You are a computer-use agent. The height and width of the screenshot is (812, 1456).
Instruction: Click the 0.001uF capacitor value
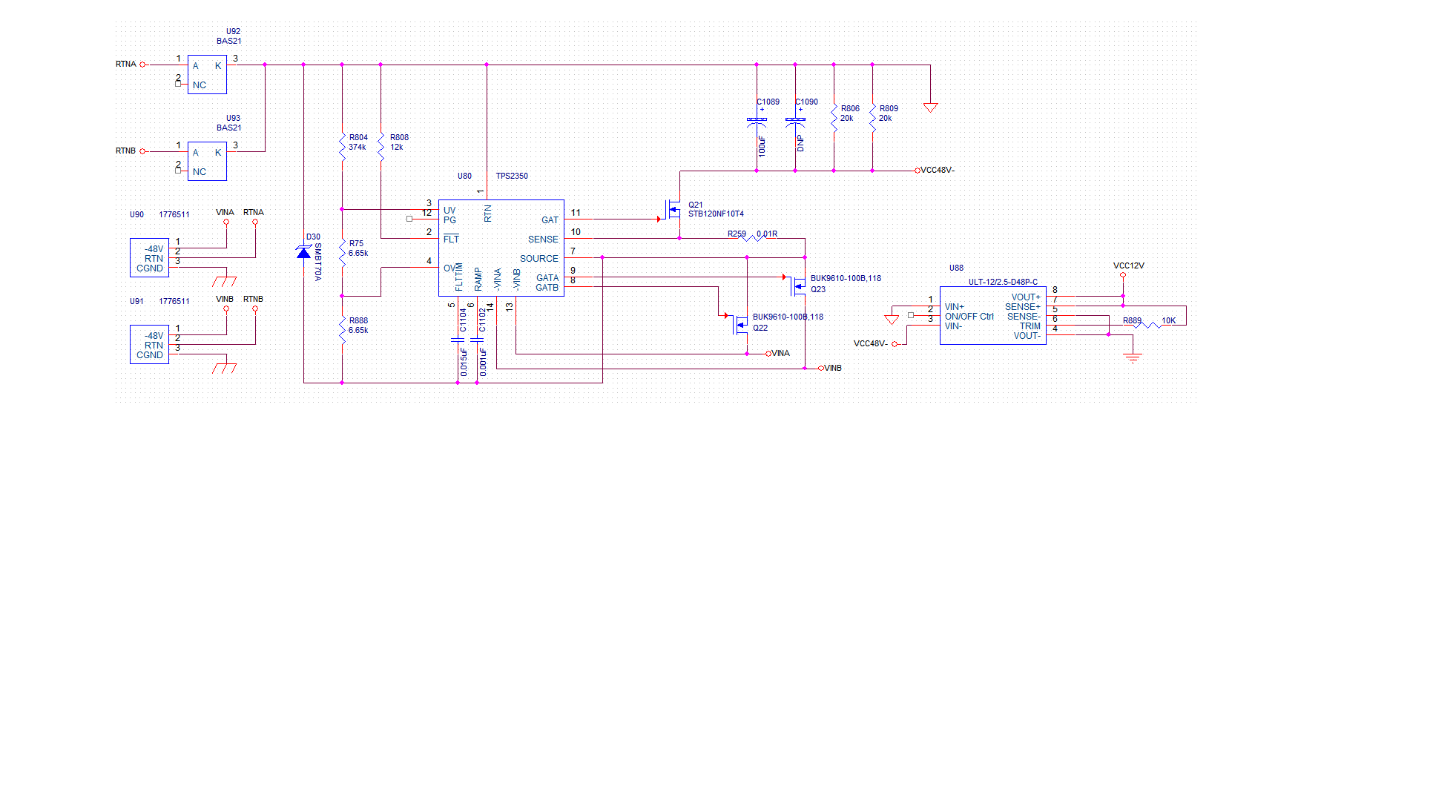(483, 362)
